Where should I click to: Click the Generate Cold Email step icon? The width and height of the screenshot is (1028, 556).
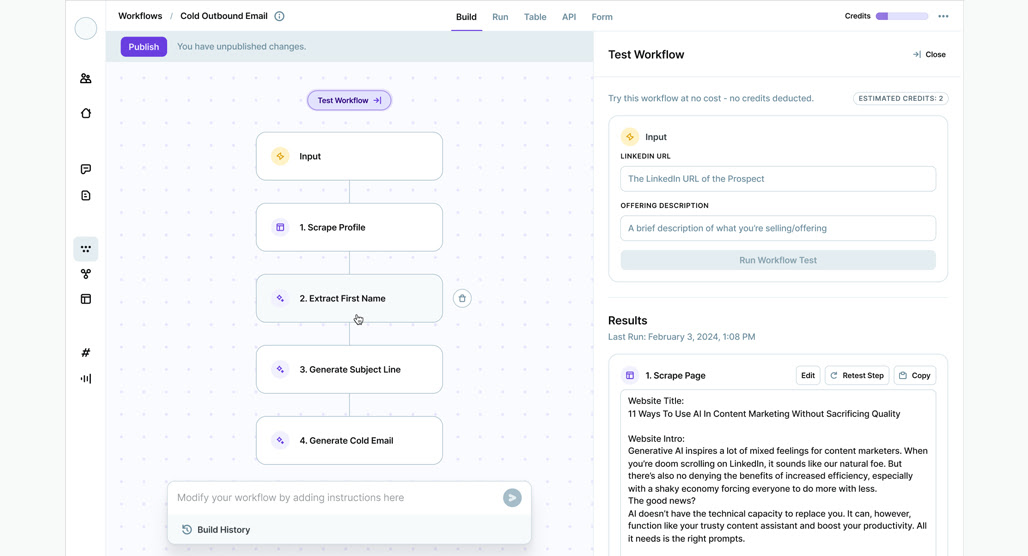click(280, 441)
